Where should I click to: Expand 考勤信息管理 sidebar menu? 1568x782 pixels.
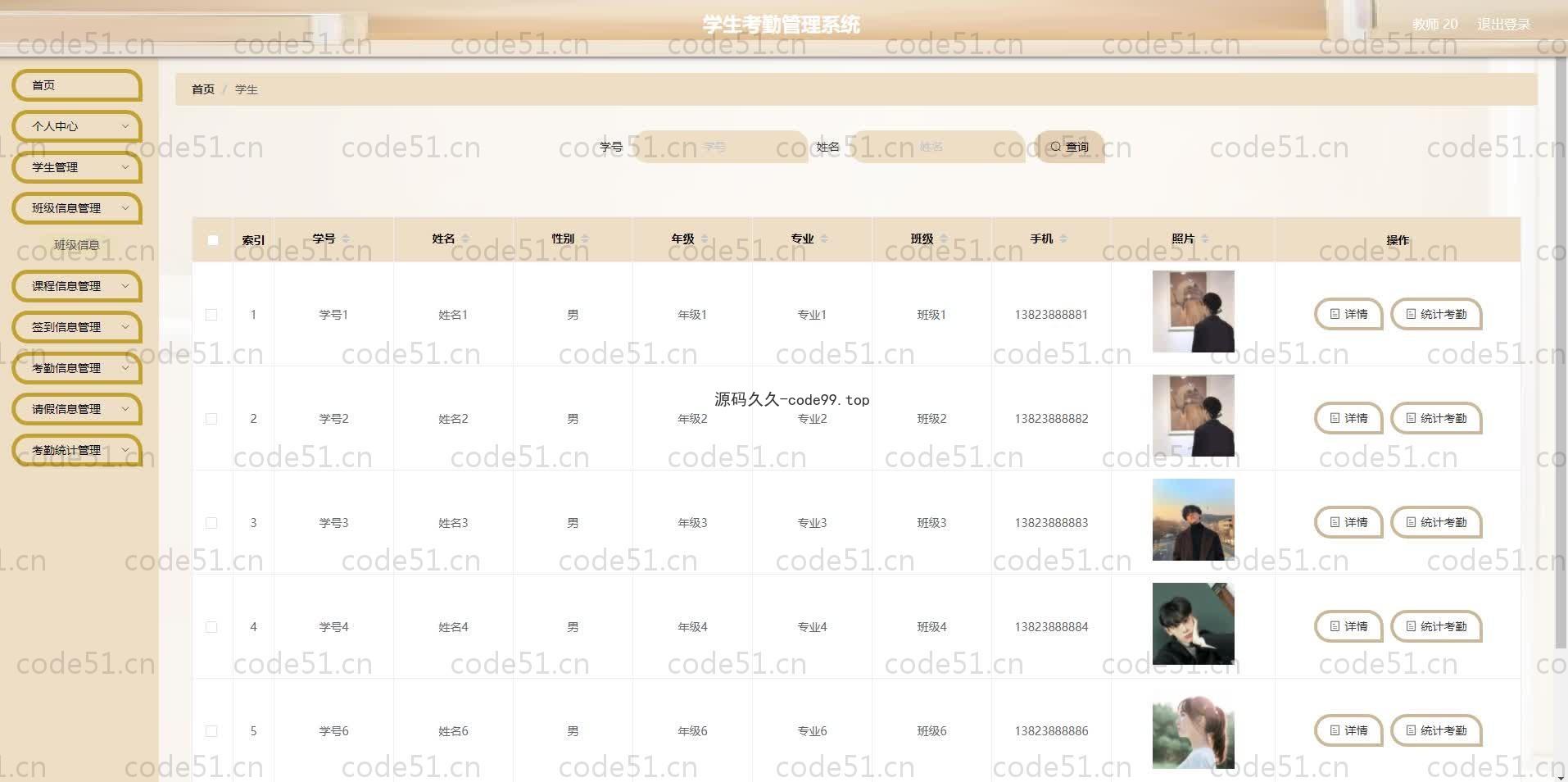coord(77,368)
